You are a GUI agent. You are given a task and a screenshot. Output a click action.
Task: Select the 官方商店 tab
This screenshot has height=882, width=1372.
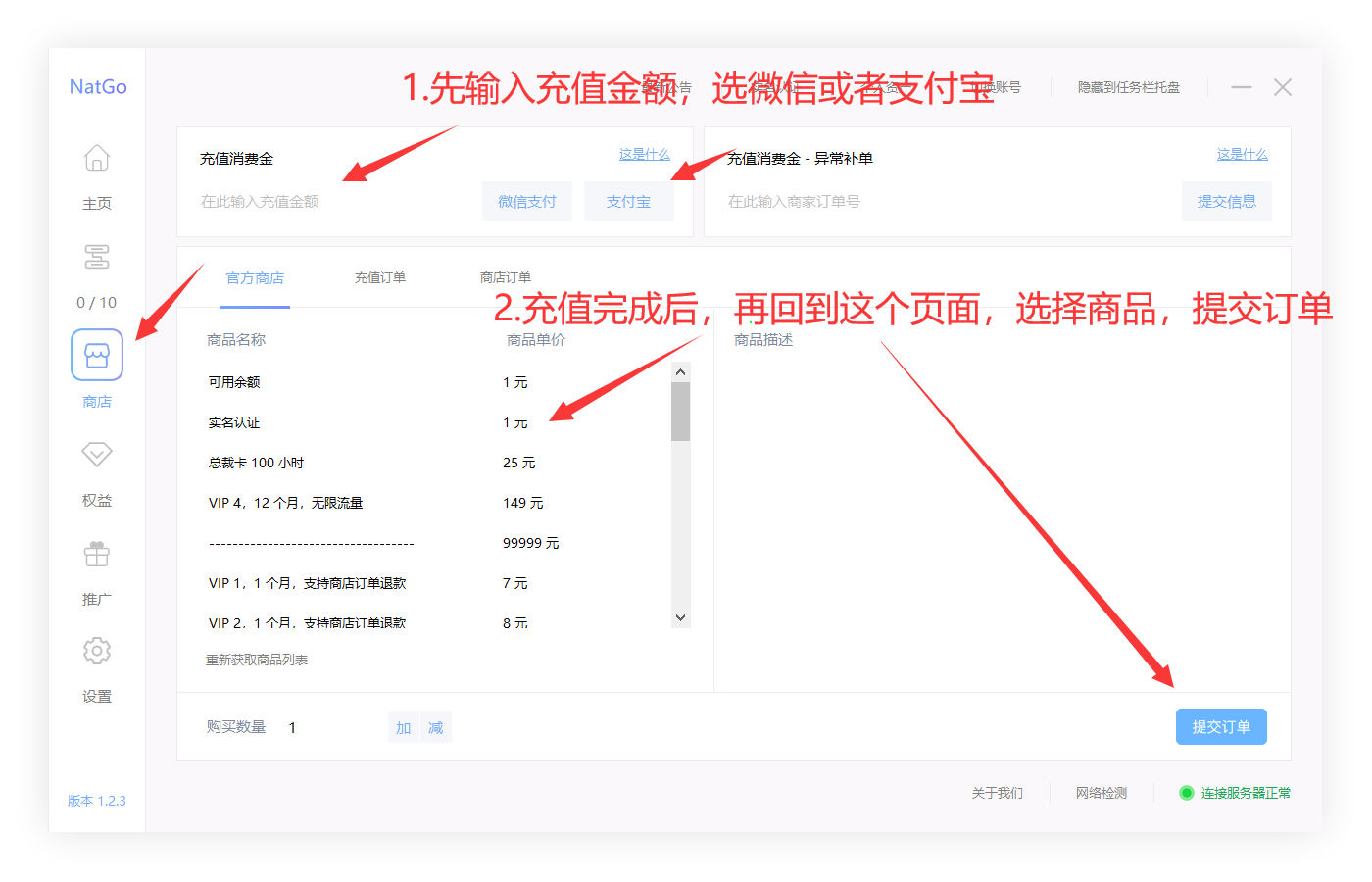255,277
